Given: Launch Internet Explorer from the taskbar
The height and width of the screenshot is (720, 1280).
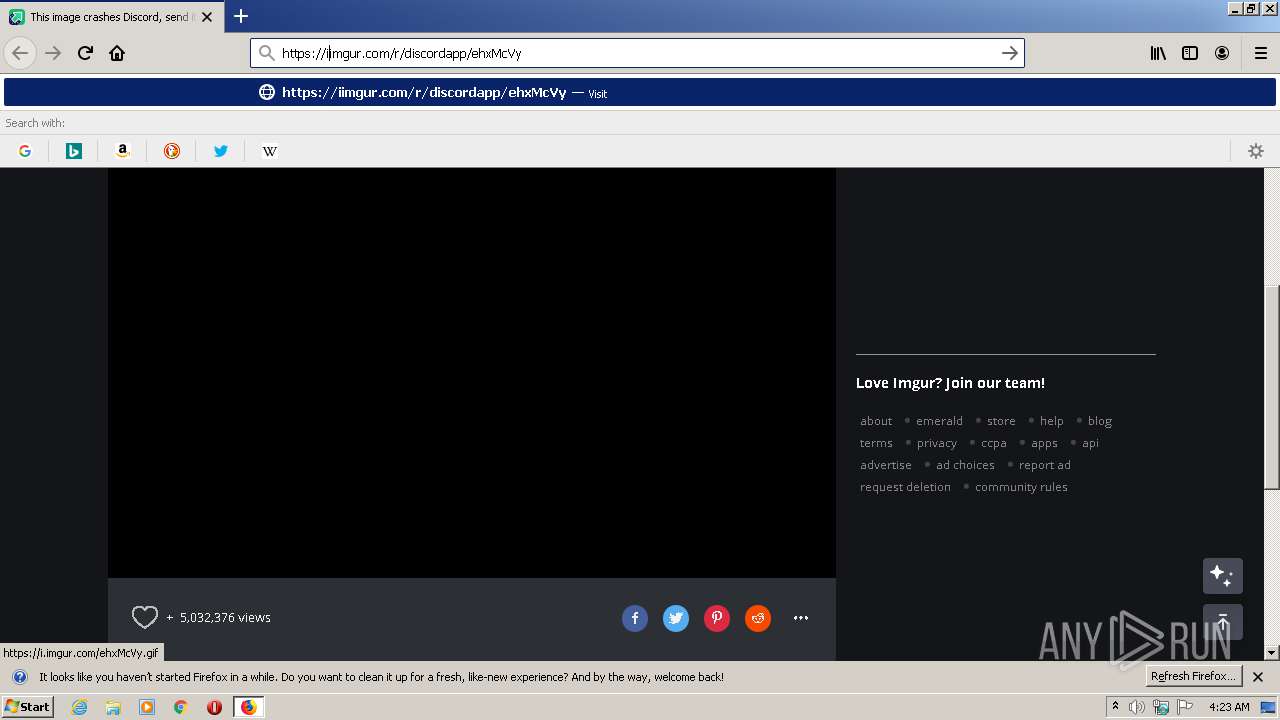Looking at the screenshot, I should coord(79,707).
